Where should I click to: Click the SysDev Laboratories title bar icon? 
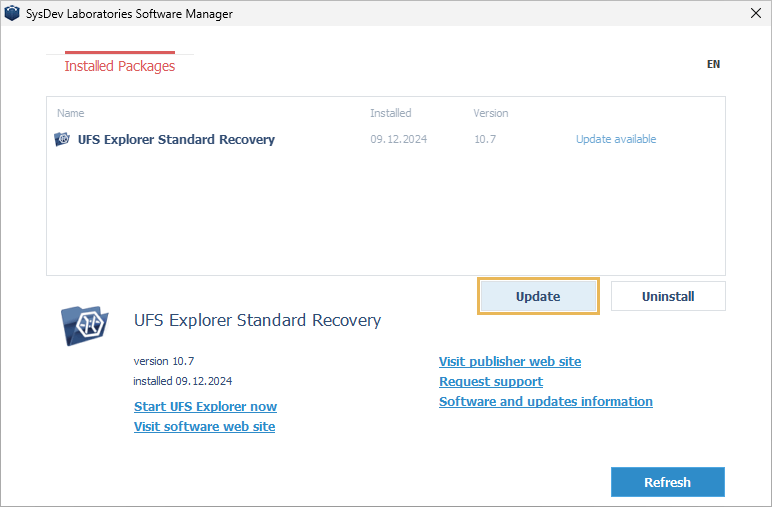(x=13, y=12)
